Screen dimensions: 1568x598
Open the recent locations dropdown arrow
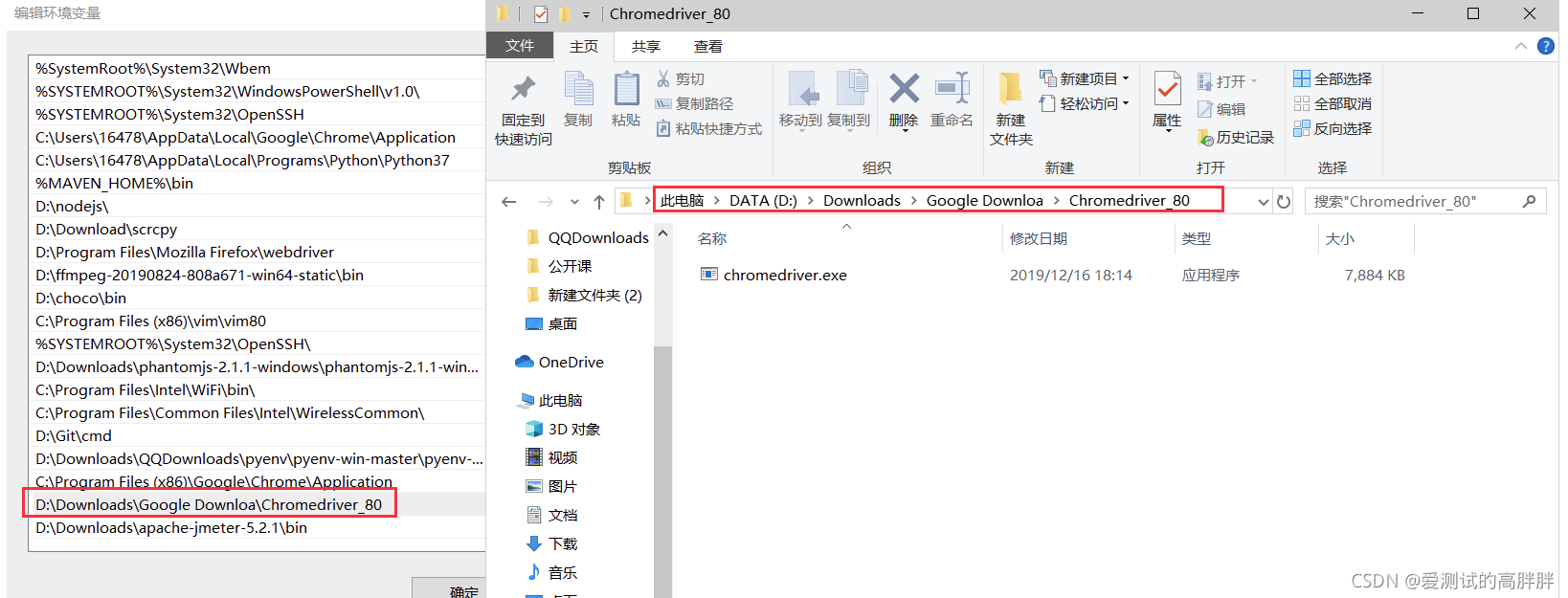pos(574,202)
